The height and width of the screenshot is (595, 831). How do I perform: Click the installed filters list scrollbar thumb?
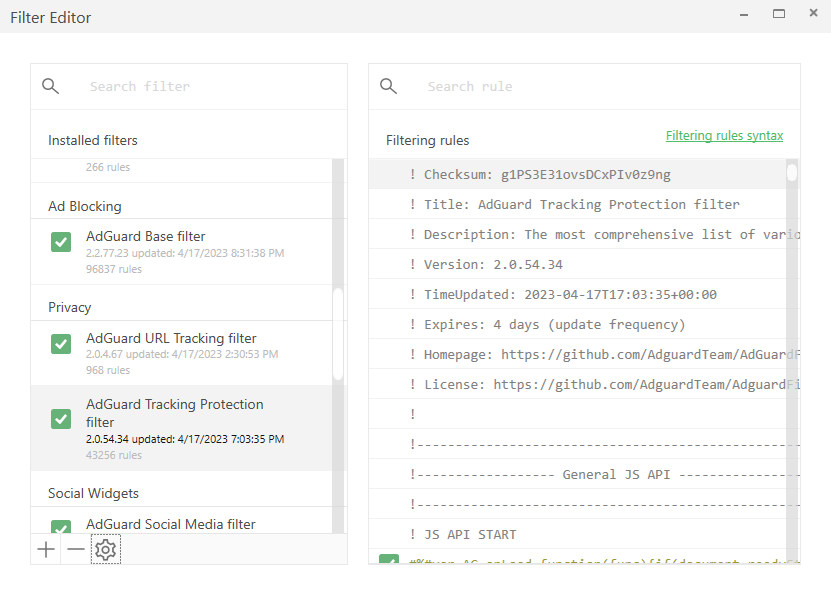[x=338, y=334]
